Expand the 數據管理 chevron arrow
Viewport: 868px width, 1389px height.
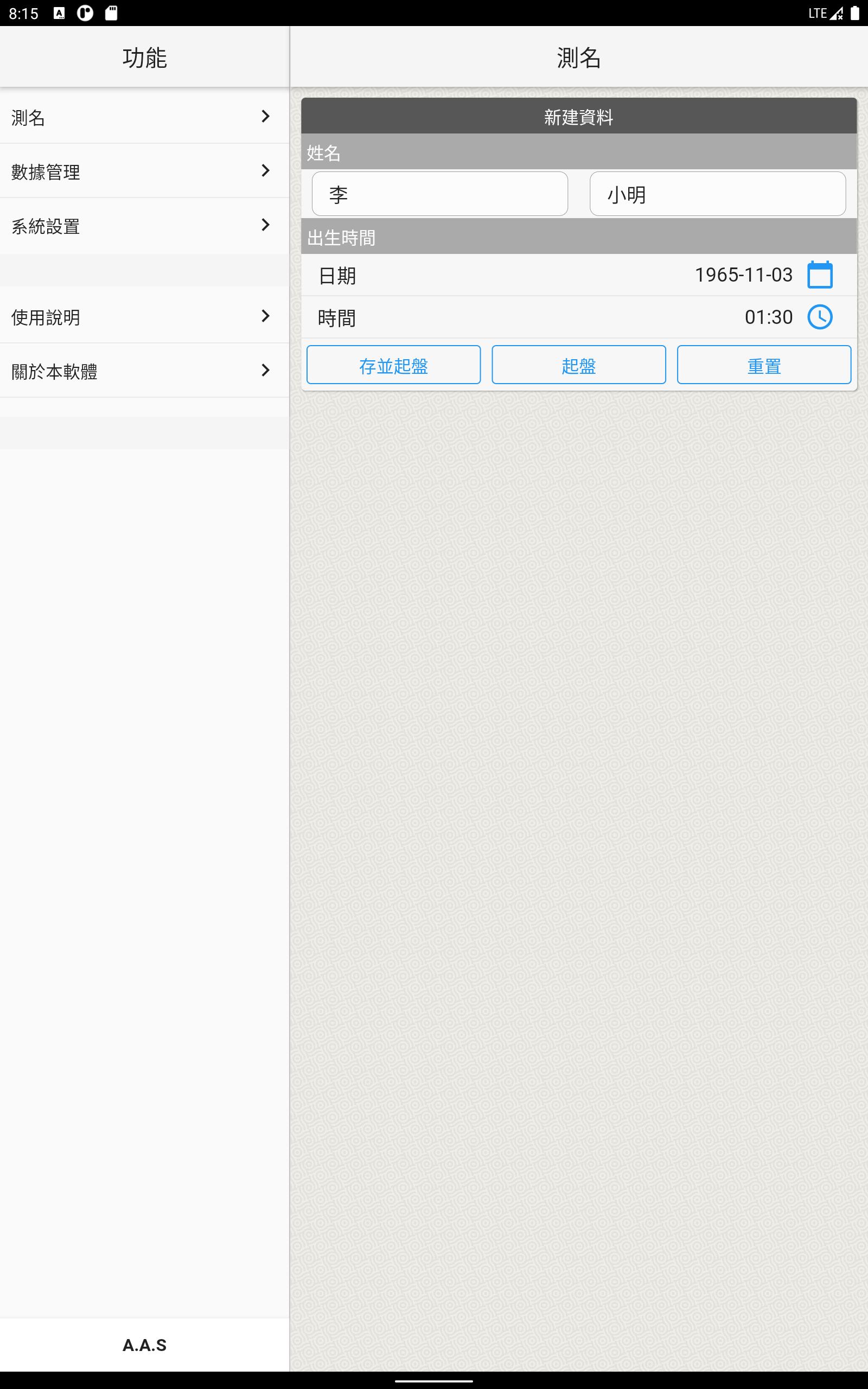tap(265, 170)
